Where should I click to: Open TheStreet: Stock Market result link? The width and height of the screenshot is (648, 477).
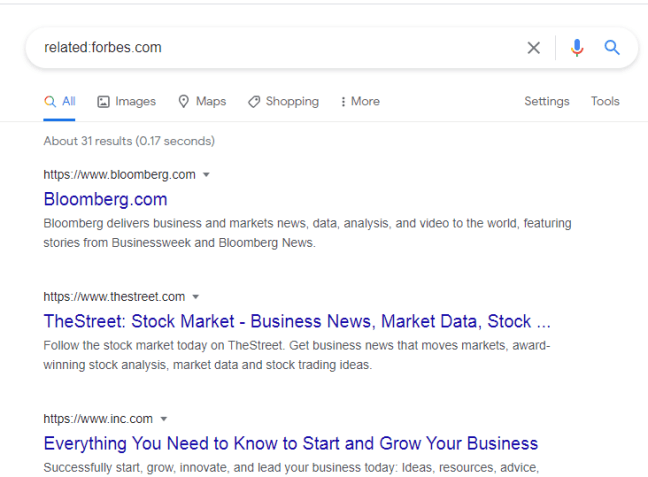click(x=297, y=321)
